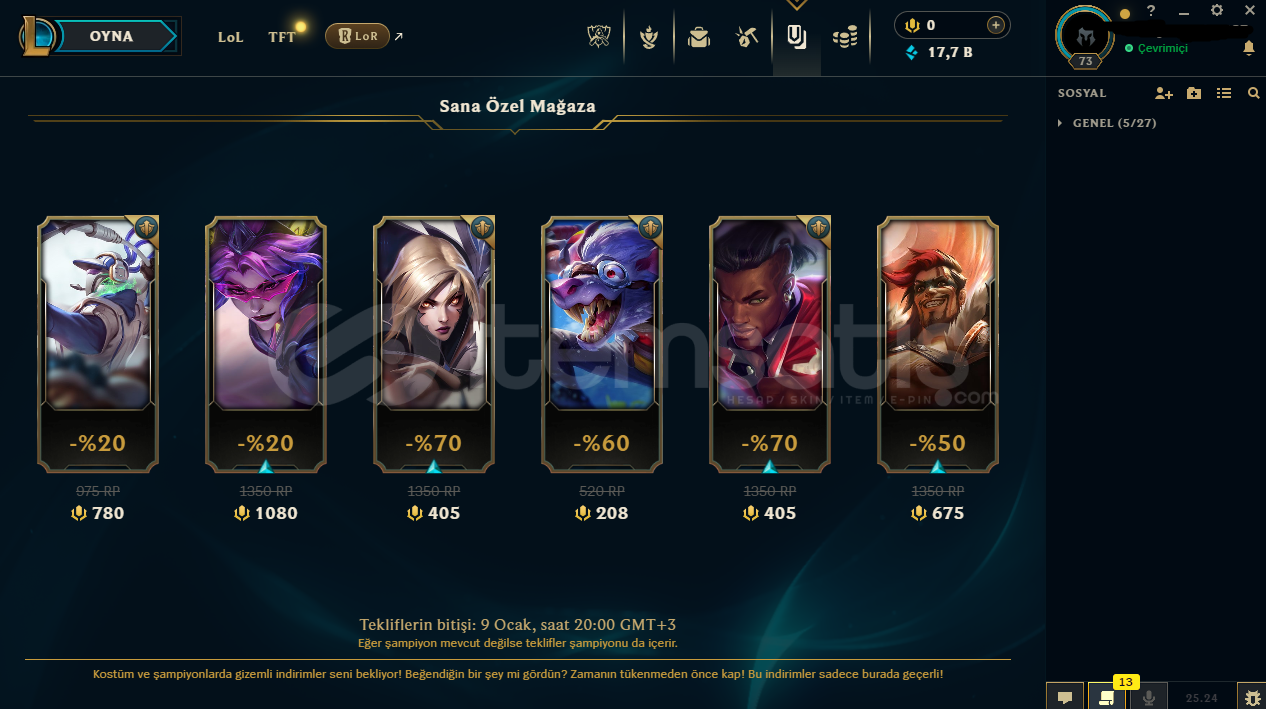Toggle the microphone voice icon
Viewport: 1266px width, 709px height.
pyautogui.click(x=1149, y=697)
